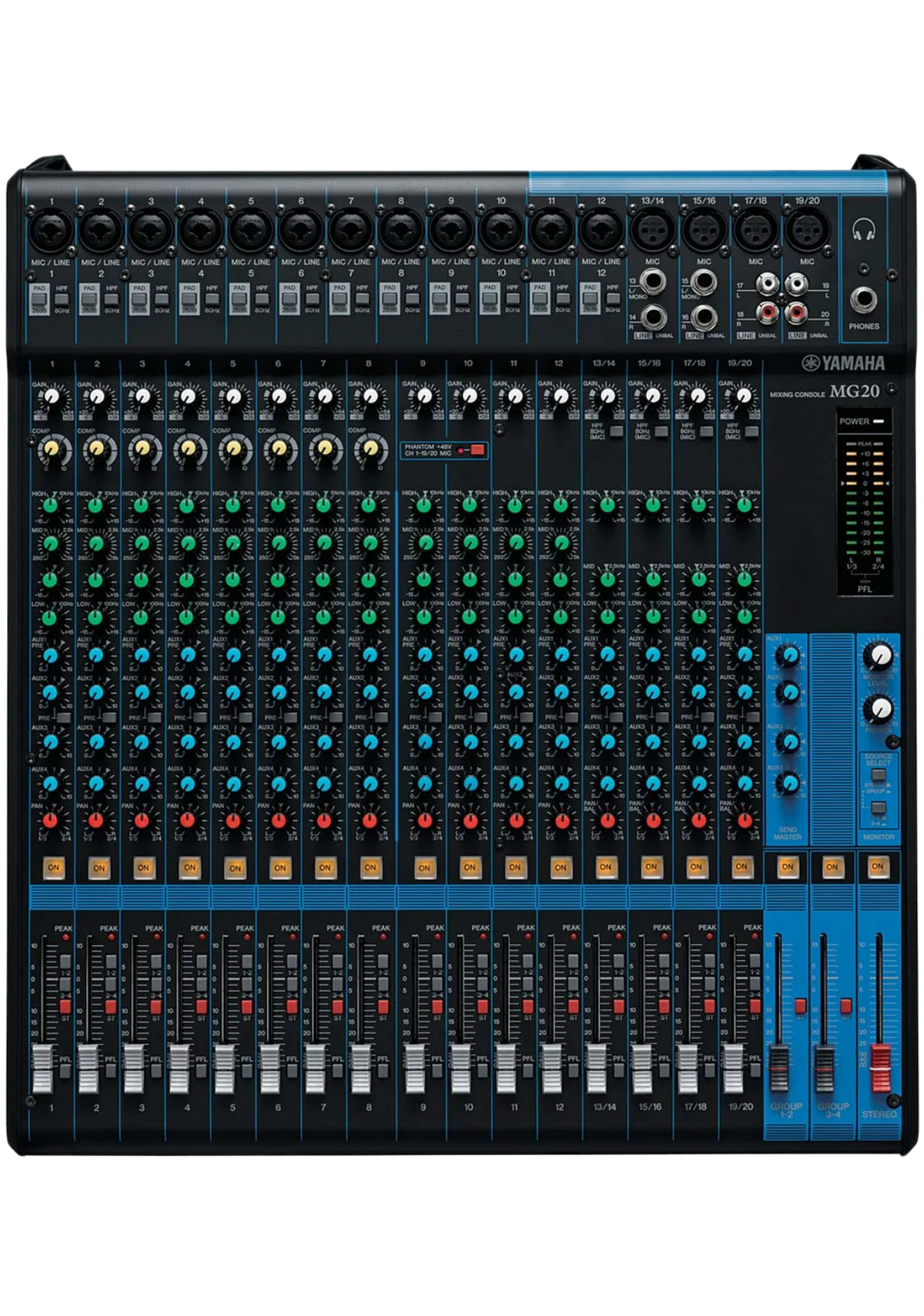Turn the channel 2 HIGH EQ knob
The image size is (924, 1316).
tap(96, 506)
